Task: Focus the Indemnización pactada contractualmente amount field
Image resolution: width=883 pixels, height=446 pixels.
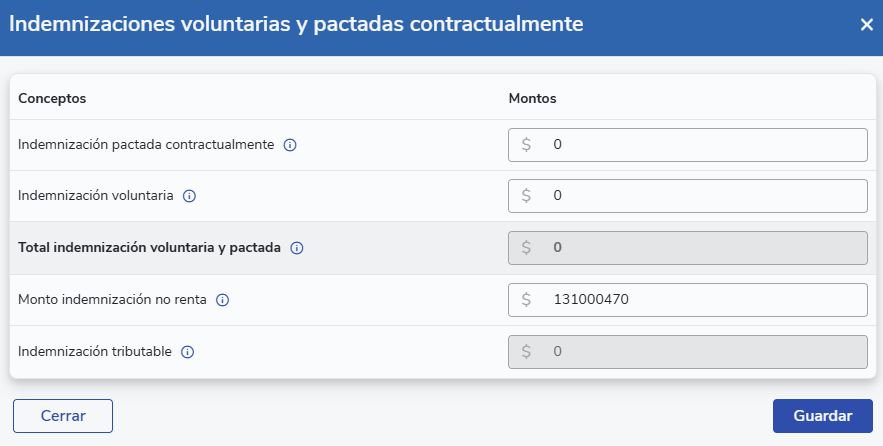Action: coord(700,145)
